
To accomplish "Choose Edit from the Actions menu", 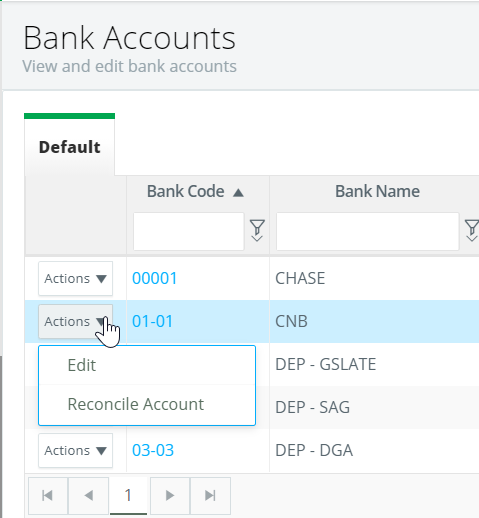I will point(147,365).
